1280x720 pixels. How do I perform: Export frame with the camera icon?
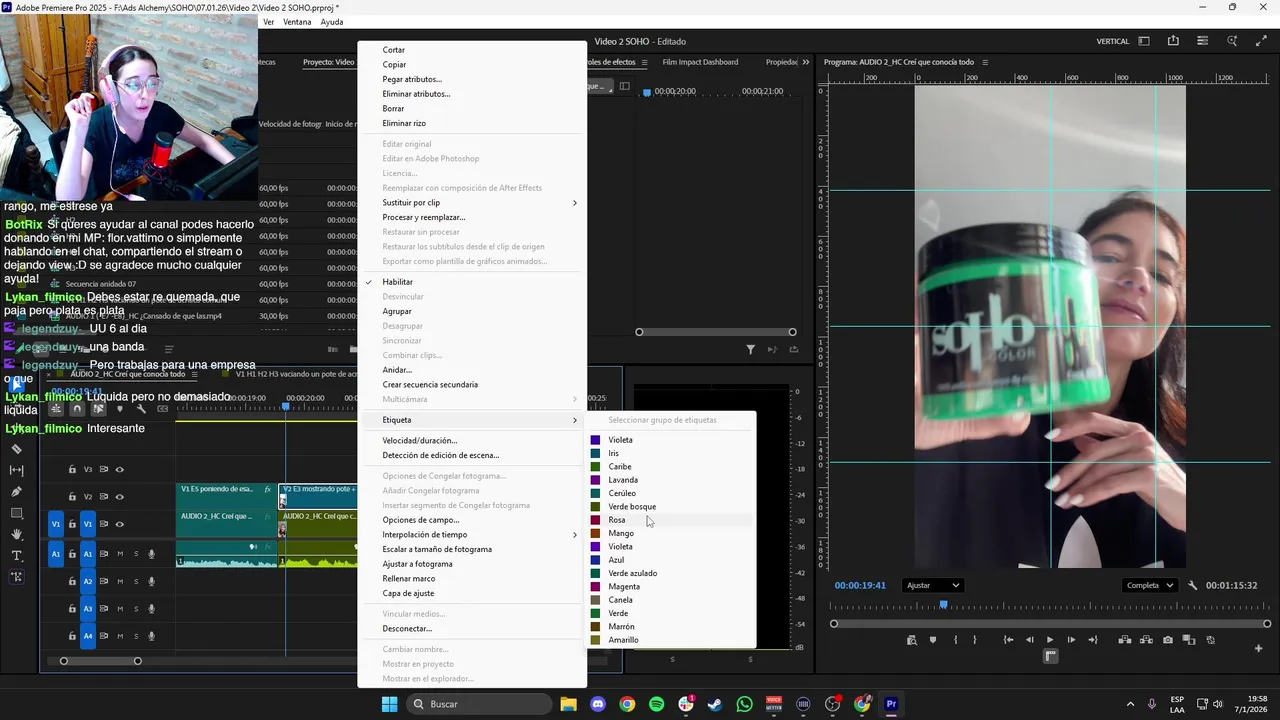pyautogui.click(x=1168, y=640)
